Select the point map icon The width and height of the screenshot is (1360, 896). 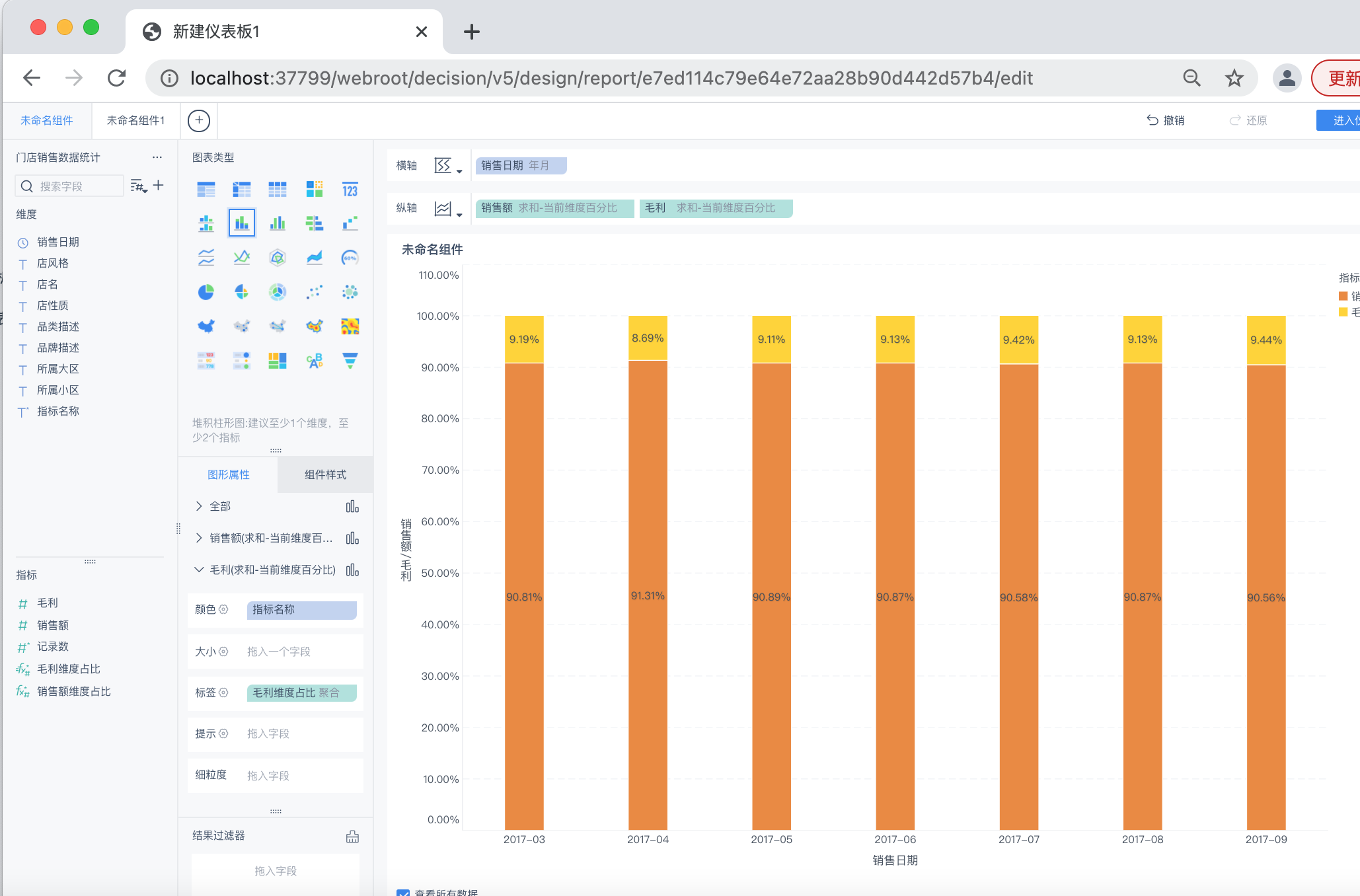[x=242, y=326]
